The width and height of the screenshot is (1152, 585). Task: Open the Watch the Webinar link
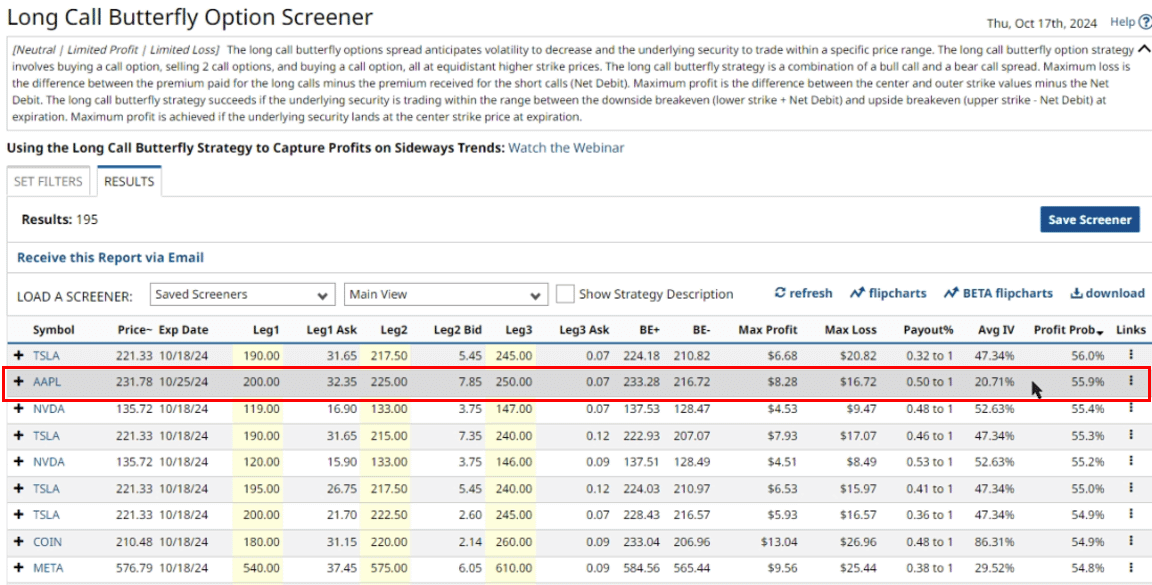pyautogui.click(x=566, y=147)
